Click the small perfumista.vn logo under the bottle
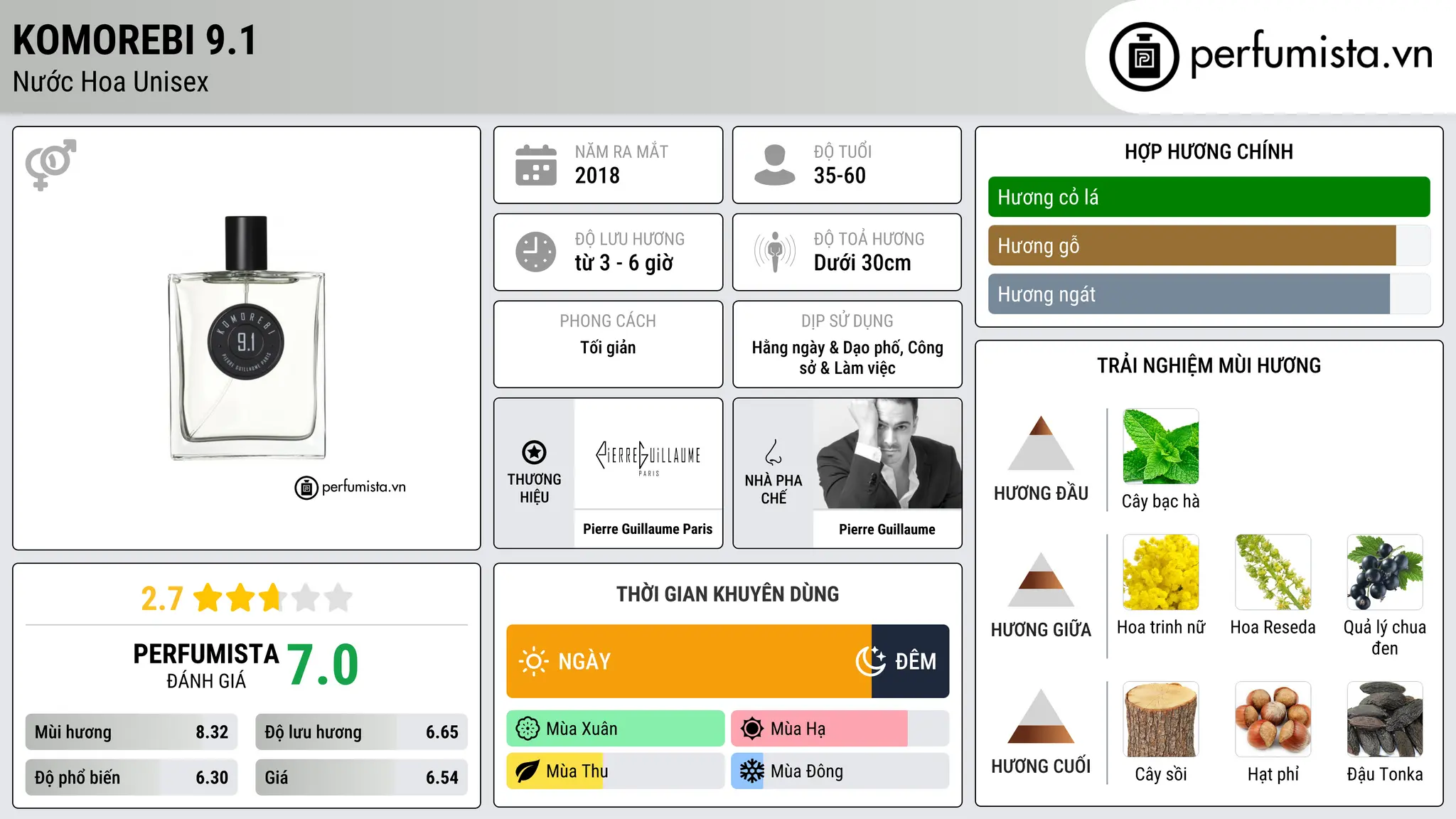1456x819 pixels. (350, 488)
